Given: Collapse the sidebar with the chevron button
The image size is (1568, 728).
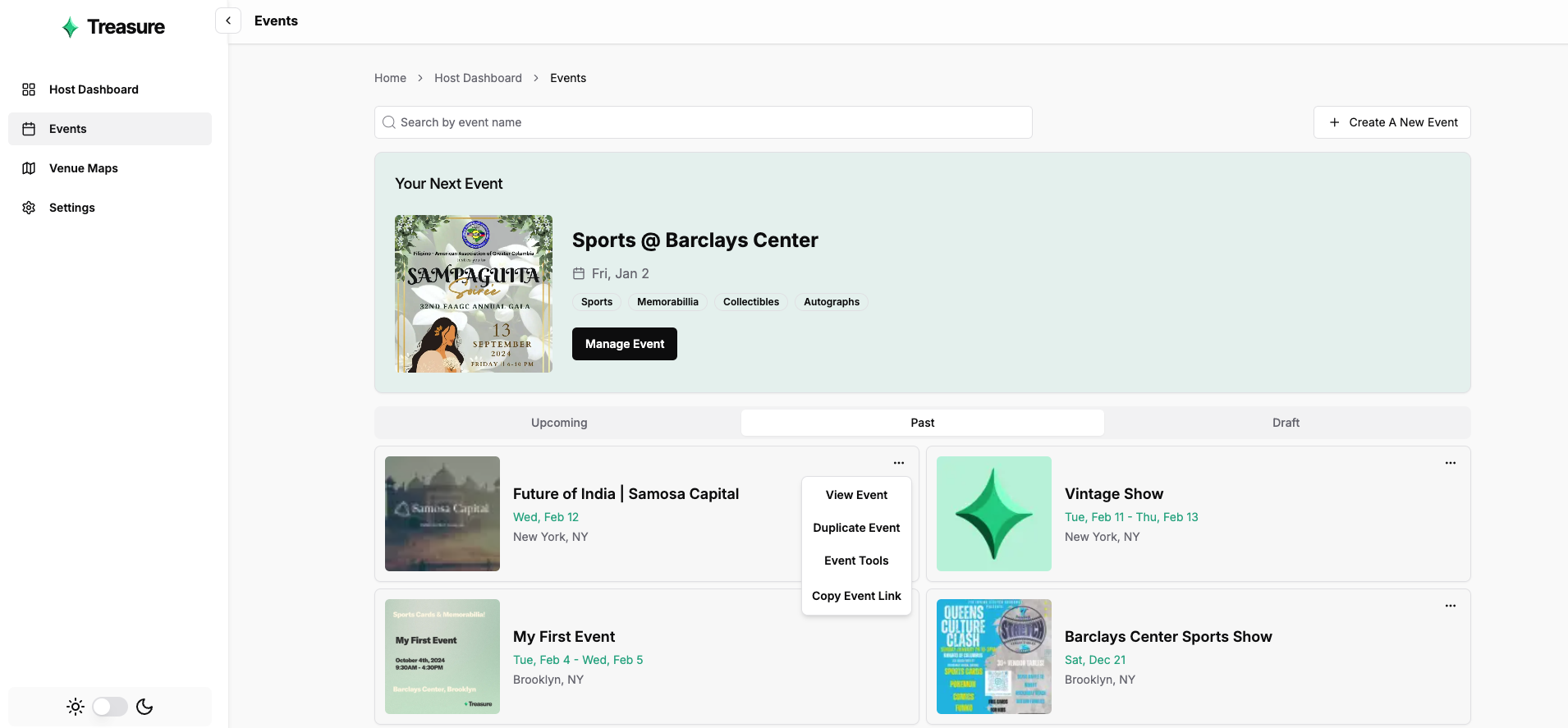Looking at the screenshot, I should point(228,21).
